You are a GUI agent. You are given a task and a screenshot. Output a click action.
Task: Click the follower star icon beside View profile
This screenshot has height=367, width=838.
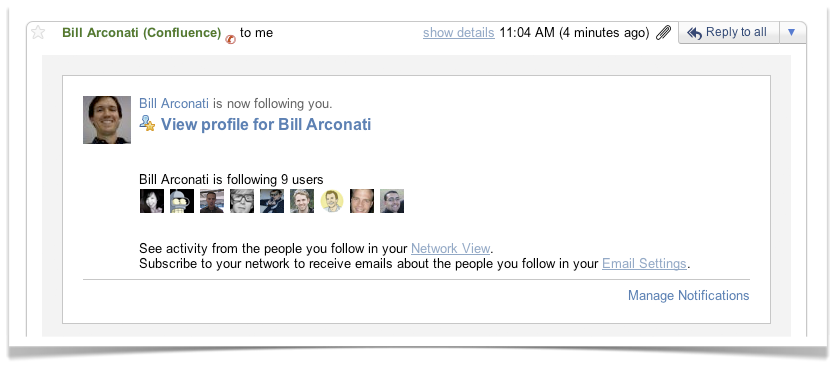click(x=147, y=123)
